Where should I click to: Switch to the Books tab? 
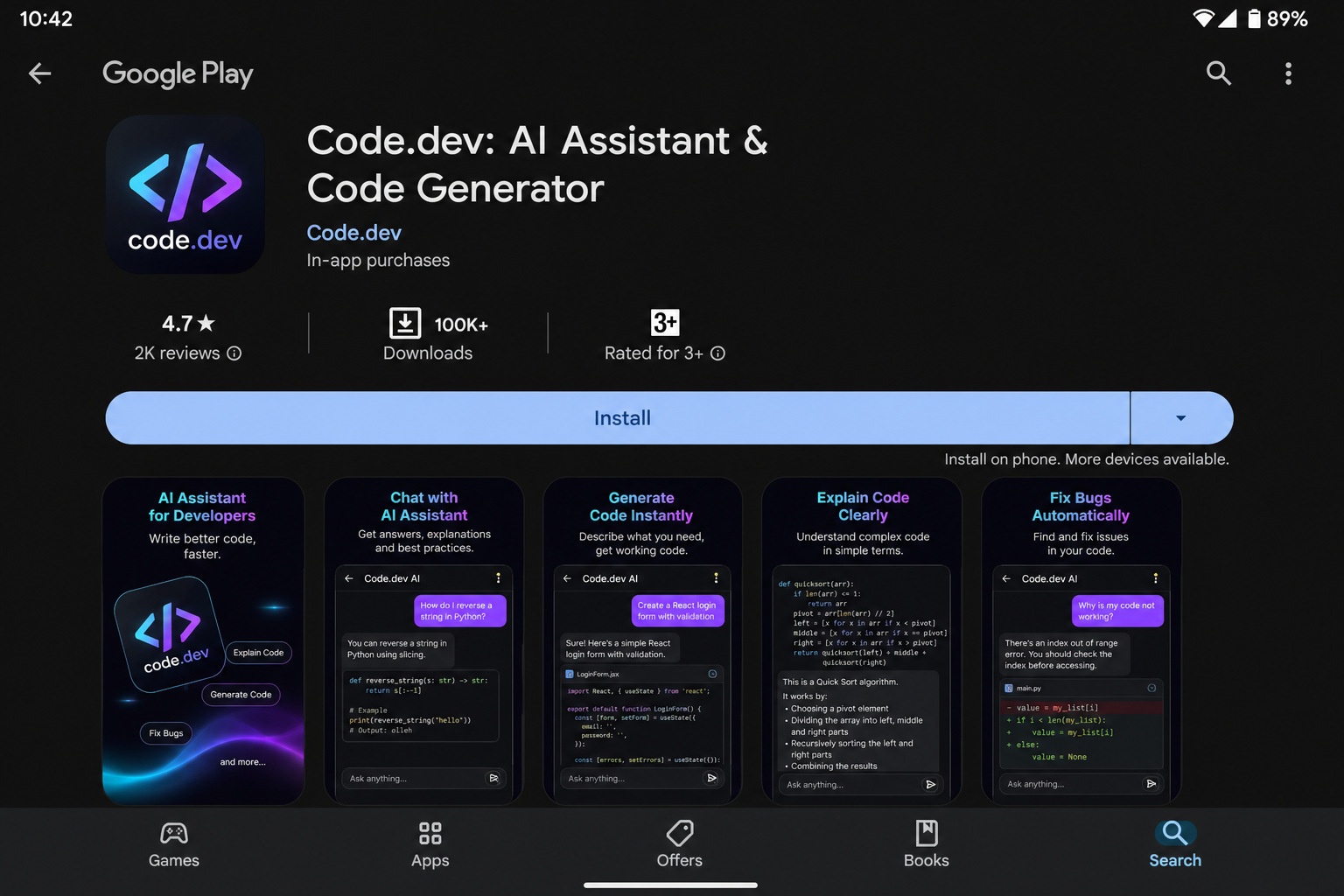[x=927, y=845]
